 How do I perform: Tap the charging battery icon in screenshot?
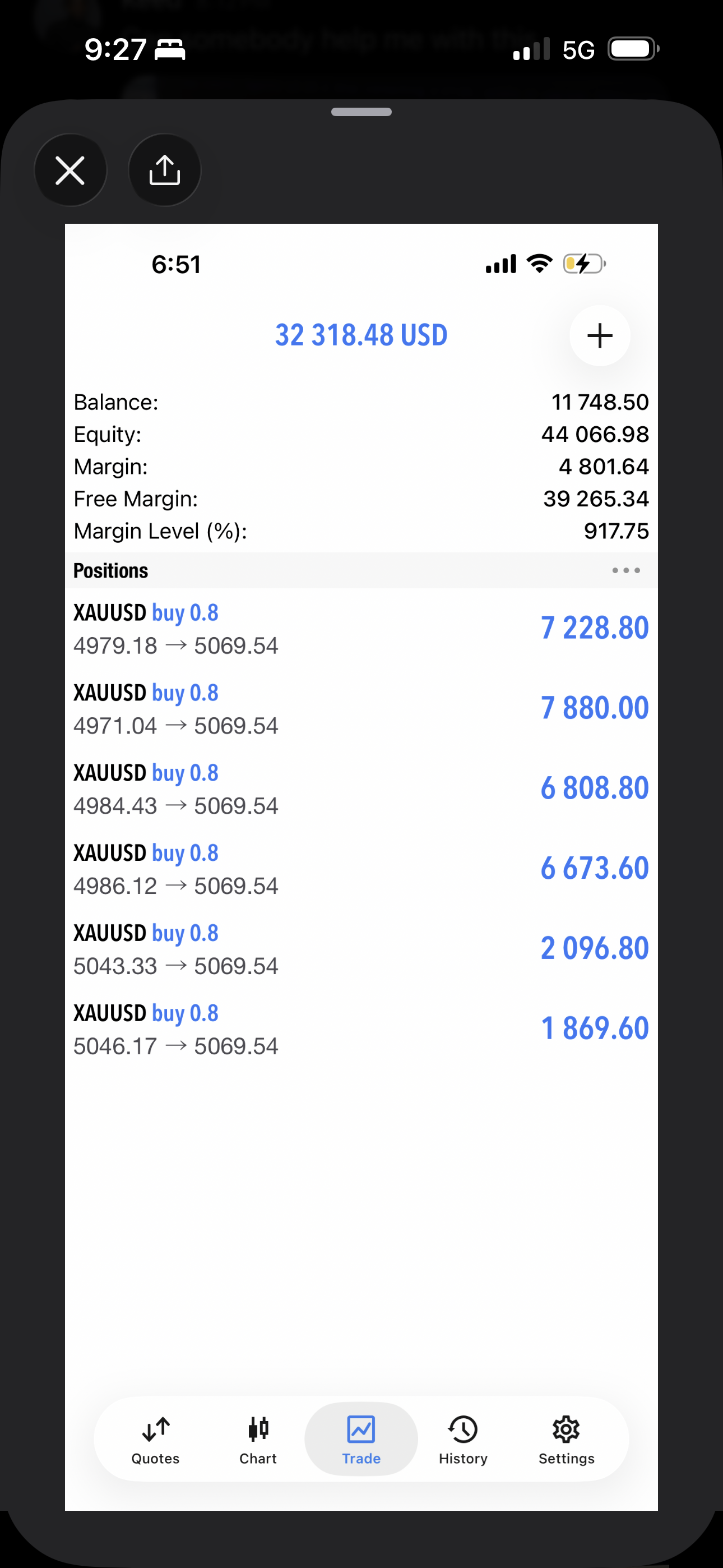[x=583, y=264]
